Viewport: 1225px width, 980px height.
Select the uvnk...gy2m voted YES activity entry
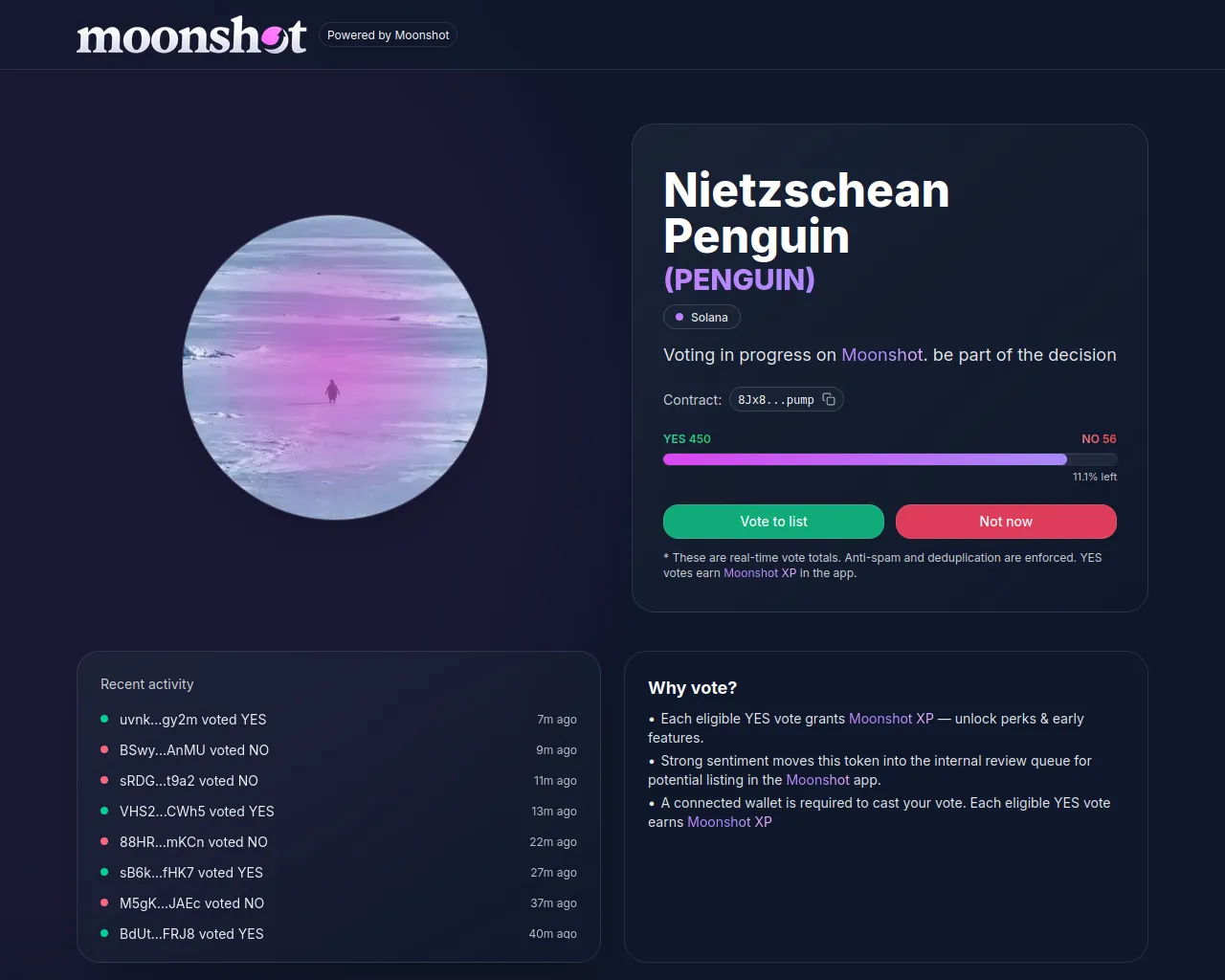(x=192, y=720)
